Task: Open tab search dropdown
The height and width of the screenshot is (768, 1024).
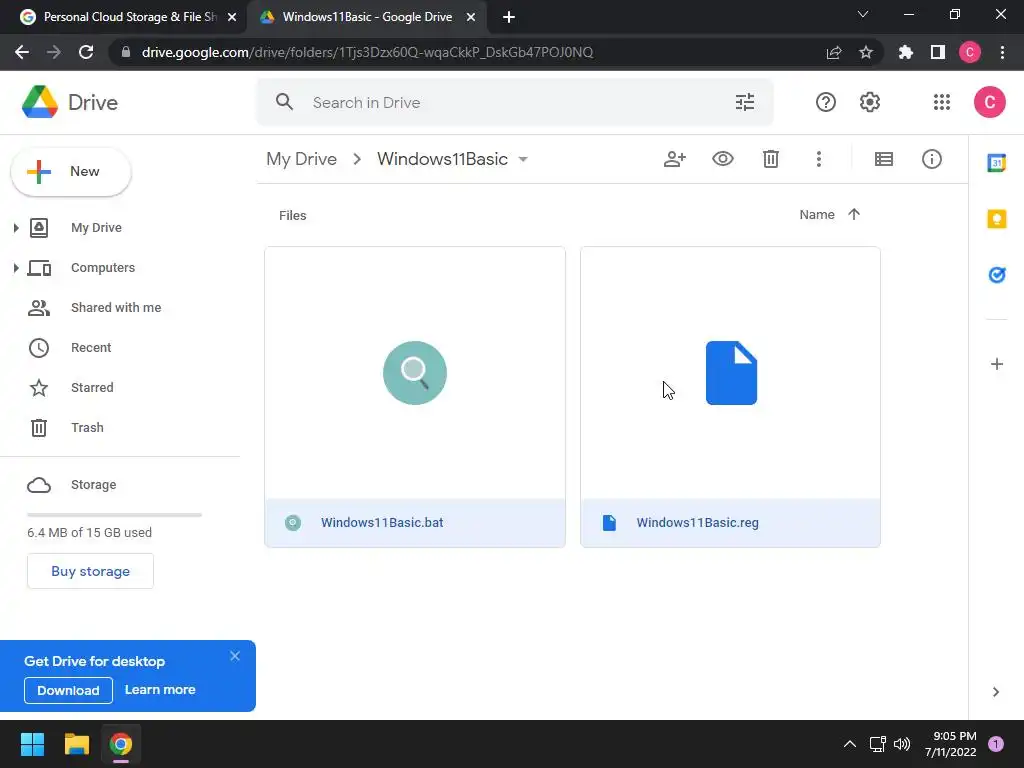Action: pos(863,14)
